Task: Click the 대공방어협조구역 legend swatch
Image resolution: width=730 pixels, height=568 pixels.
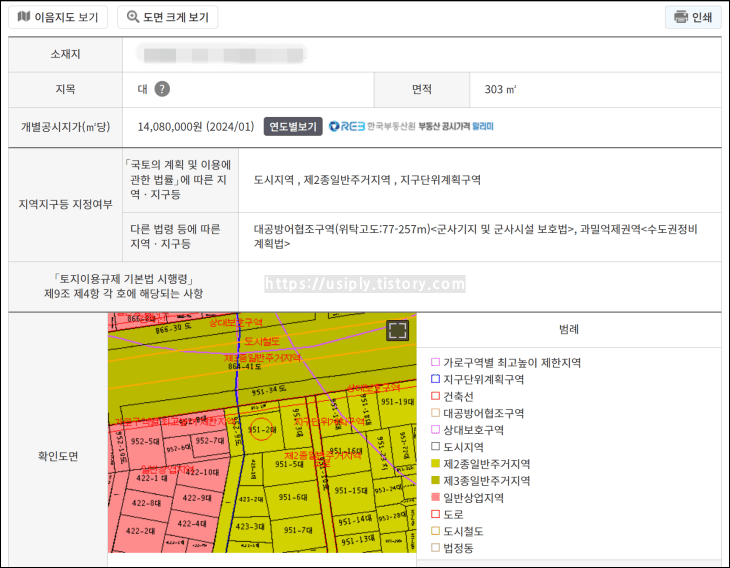Action: coord(435,413)
